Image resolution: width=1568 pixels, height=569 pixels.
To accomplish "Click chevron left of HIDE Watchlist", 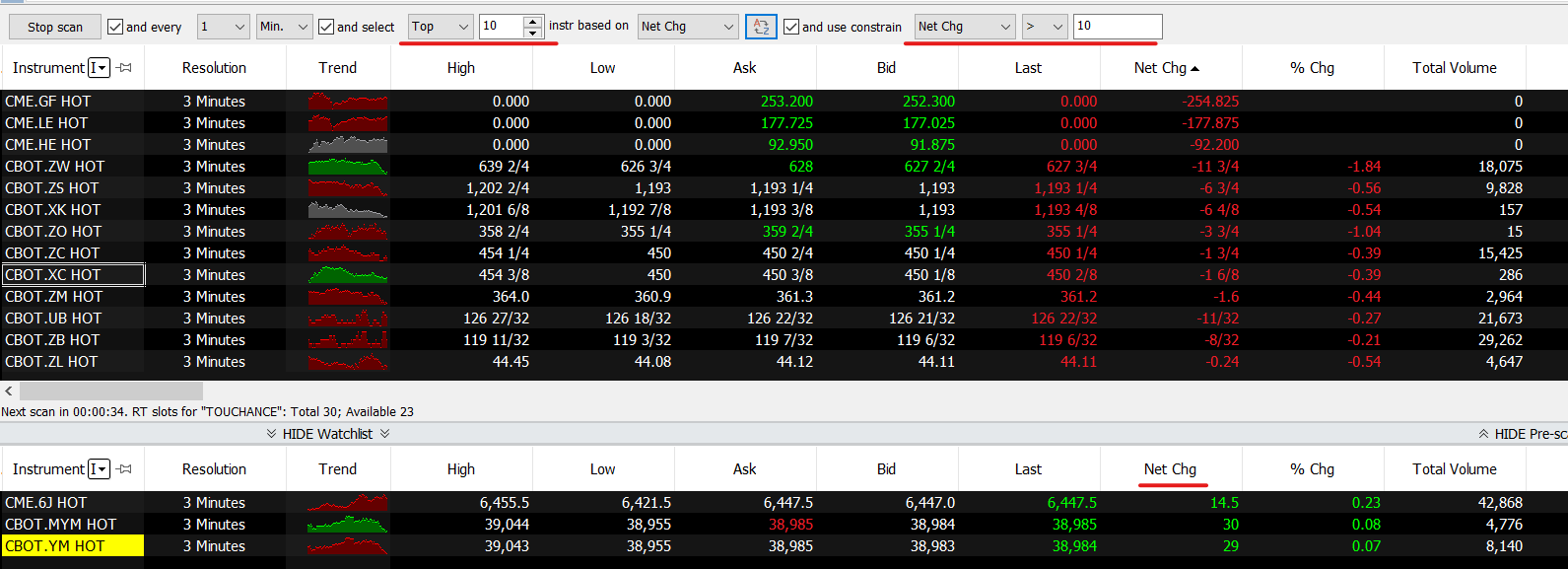I will [x=271, y=434].
